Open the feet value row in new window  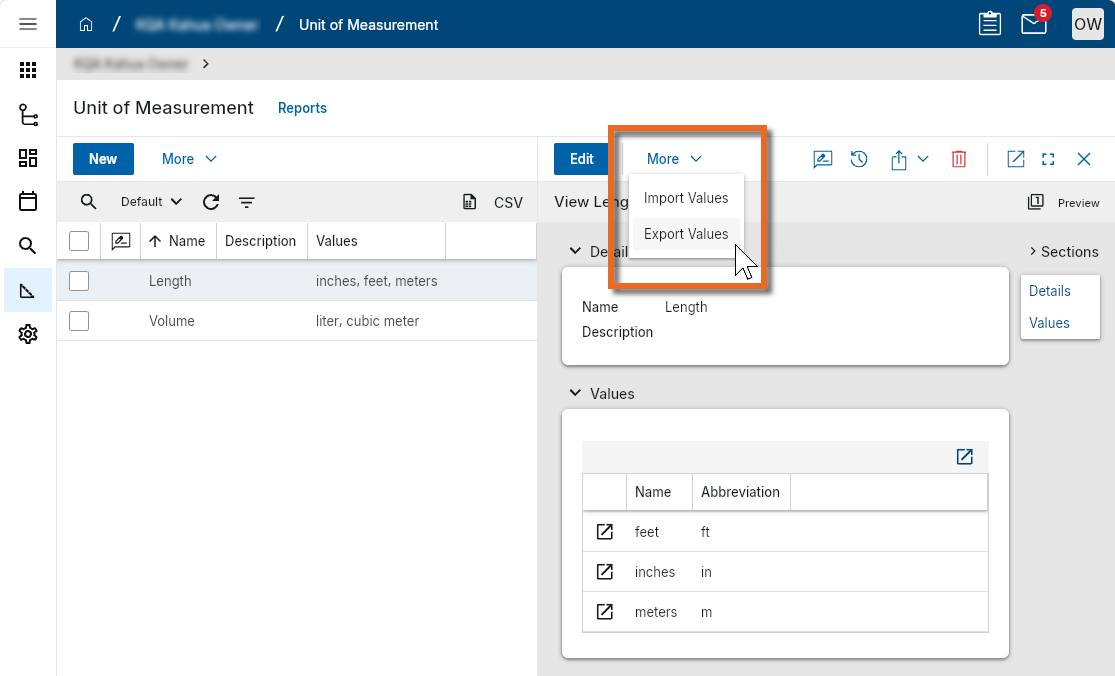[x=604, y=532]
